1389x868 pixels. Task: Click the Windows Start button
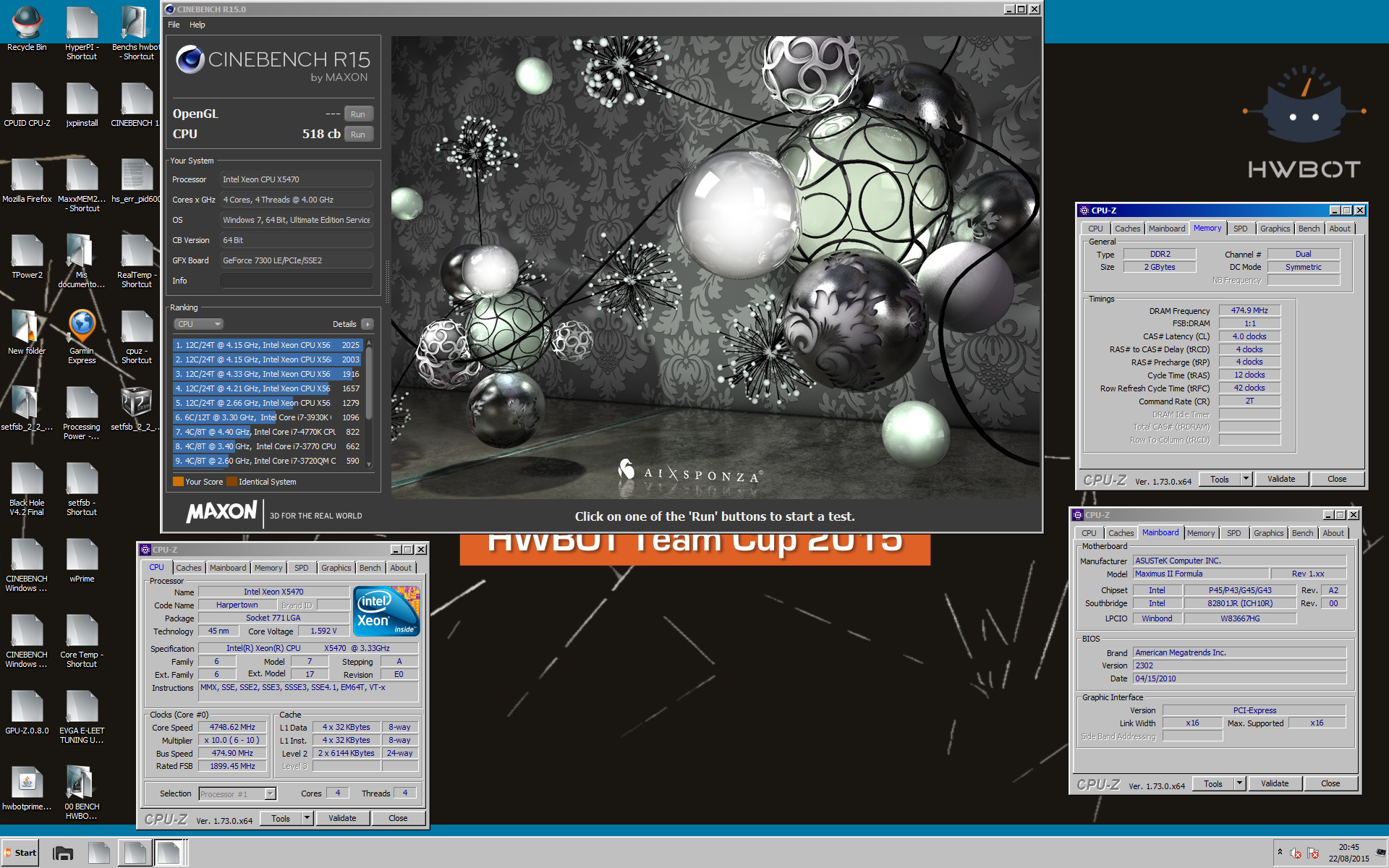click(x=20, y=853)
